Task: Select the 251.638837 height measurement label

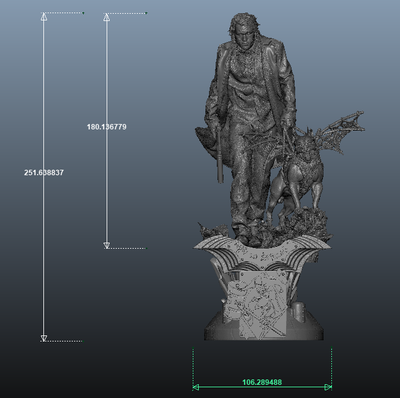Action: click(44, 173)
